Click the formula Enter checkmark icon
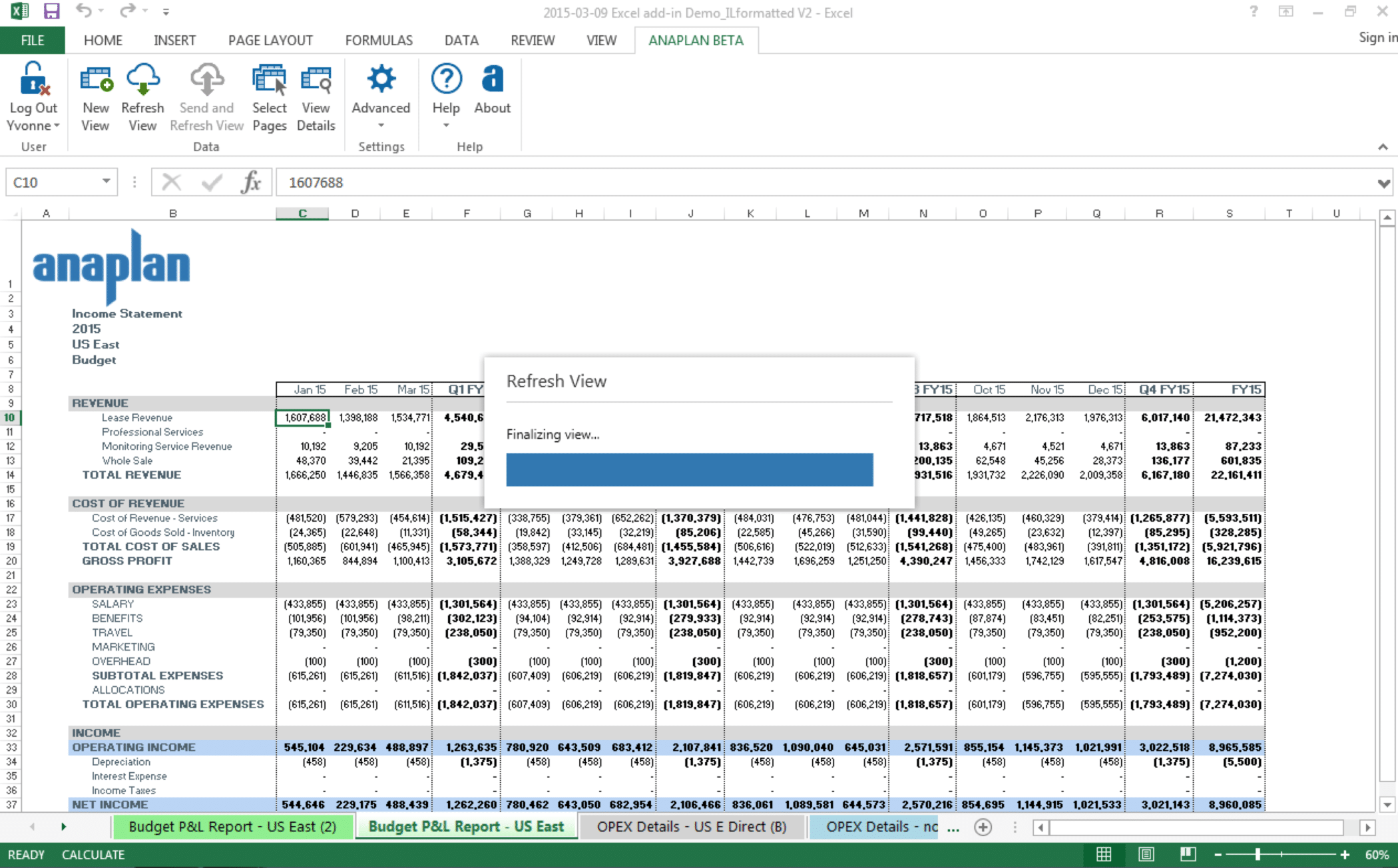Screen dimensions: 1398x868 coord(212,182)
